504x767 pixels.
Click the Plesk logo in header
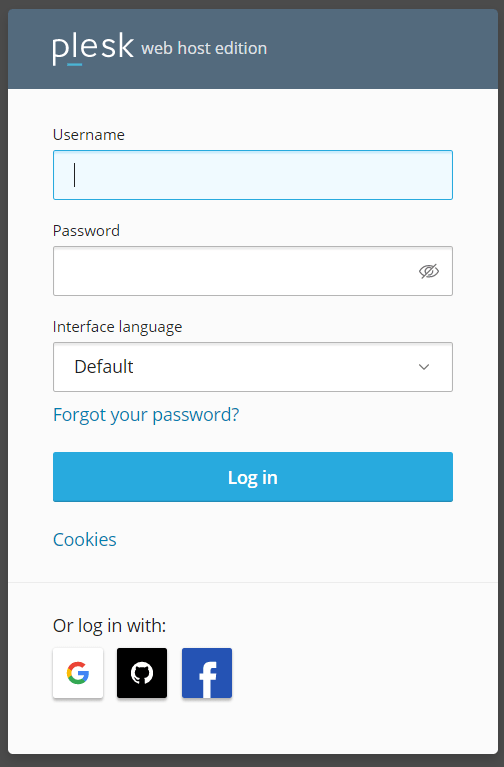point(93,49)
